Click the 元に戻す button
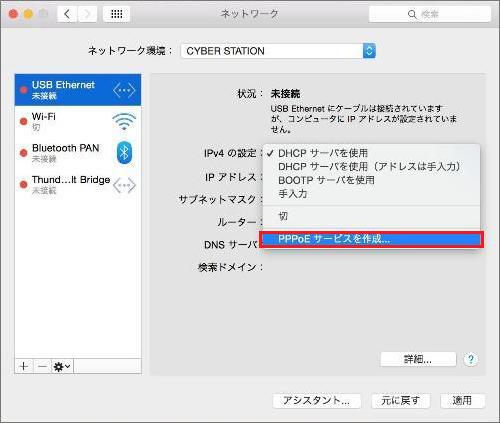Viewport: 500px width, 423px height. (401, 400)
